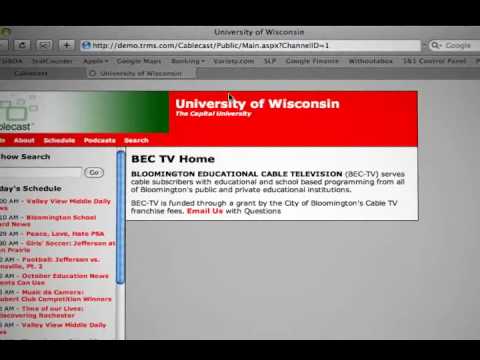Click the toolbar button left of the plus button

44,45
